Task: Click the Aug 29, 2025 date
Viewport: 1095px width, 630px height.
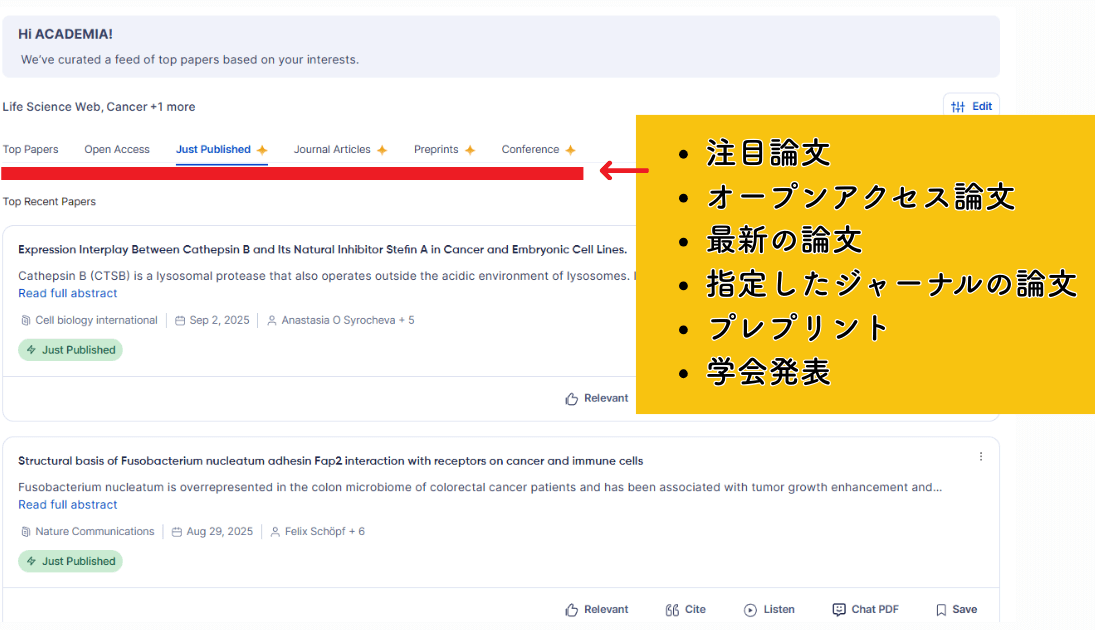Action: (x=219, y=532)
